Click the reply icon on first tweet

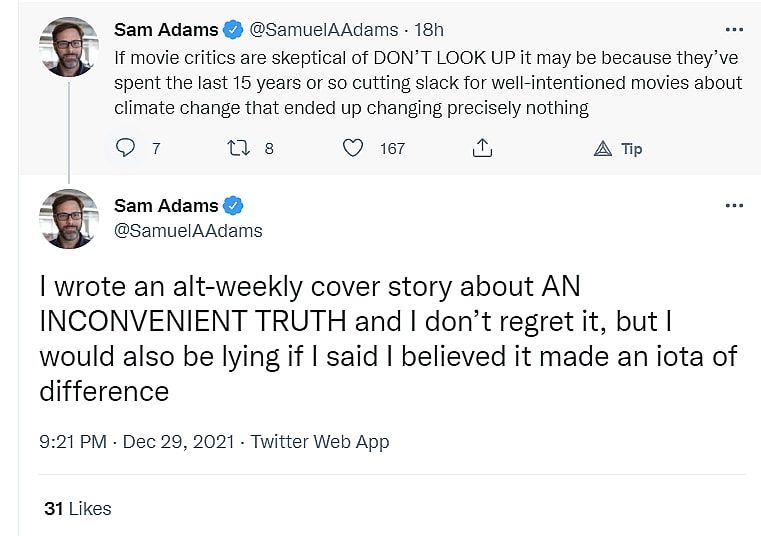coord(126,148)
